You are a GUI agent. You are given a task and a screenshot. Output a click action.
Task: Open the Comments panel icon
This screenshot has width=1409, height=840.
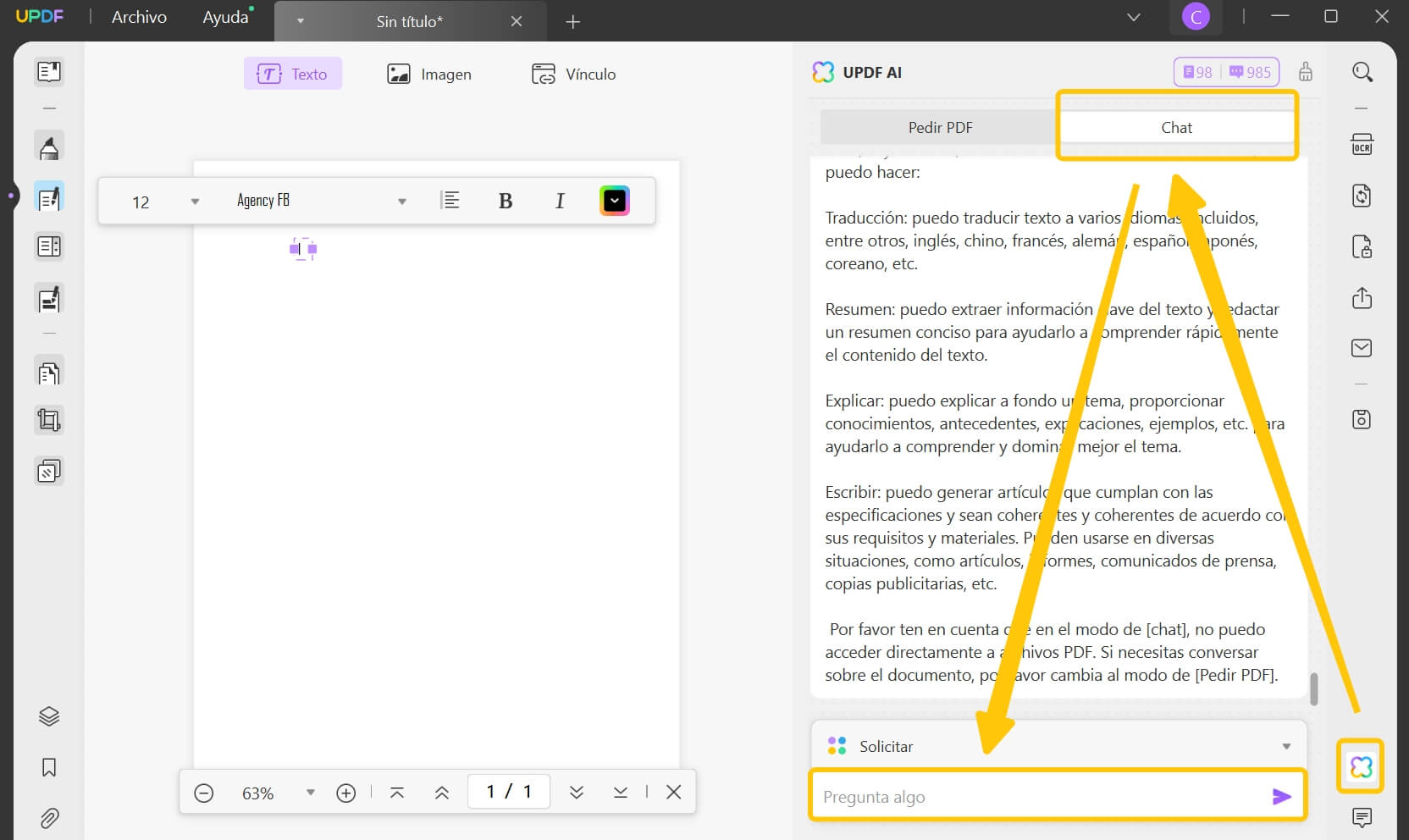[1362, 817]
